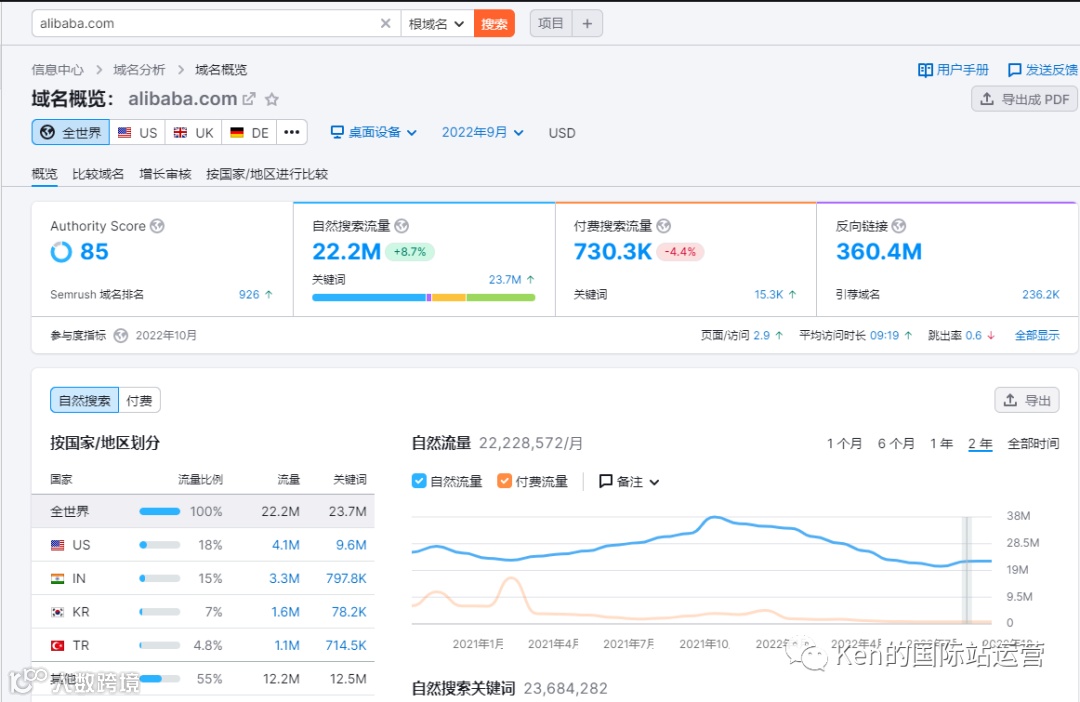The height and width of the screenshot is (702, 1080).
Task: Uncheck 自然流量 checkbox
Action: coord(419,481)
